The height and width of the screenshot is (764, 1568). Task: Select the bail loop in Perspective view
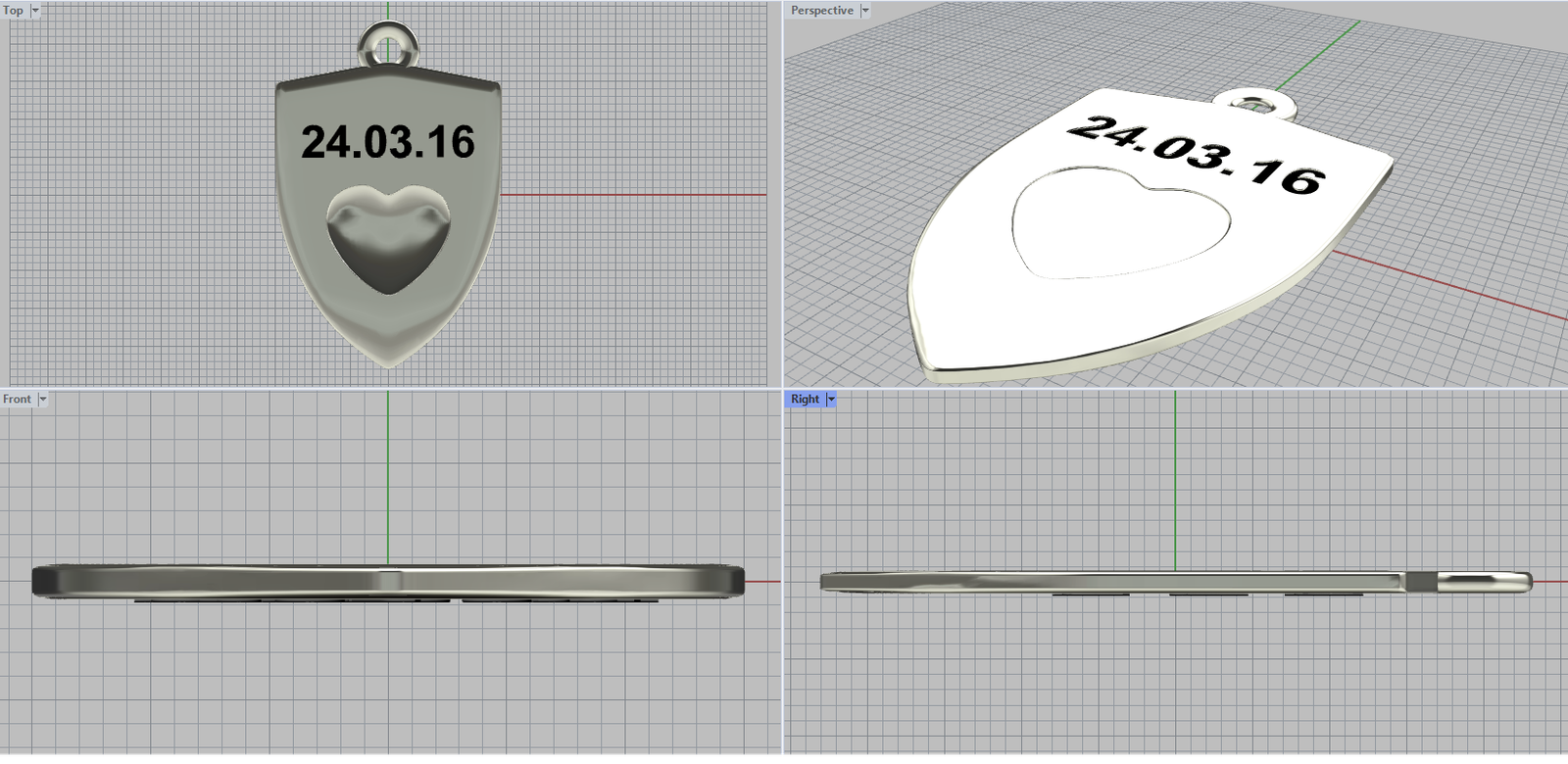(x=1254, y=102)
